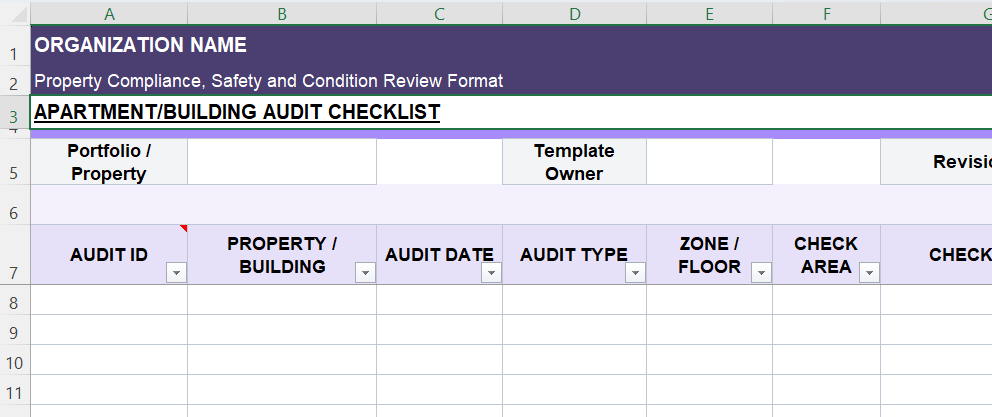Viewport: 992px width, 417px height.
Task: Open the AUDIT TYPE filter dropdown
Action: pos(635,274)
